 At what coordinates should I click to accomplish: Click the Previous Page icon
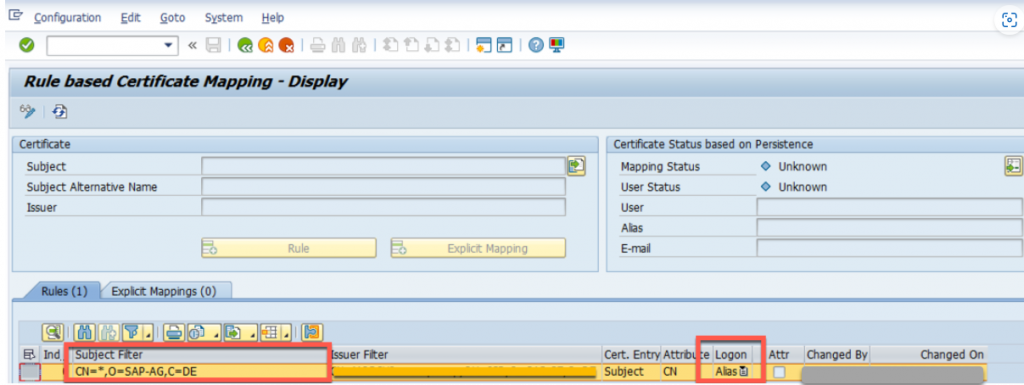(x=411, y=45)
